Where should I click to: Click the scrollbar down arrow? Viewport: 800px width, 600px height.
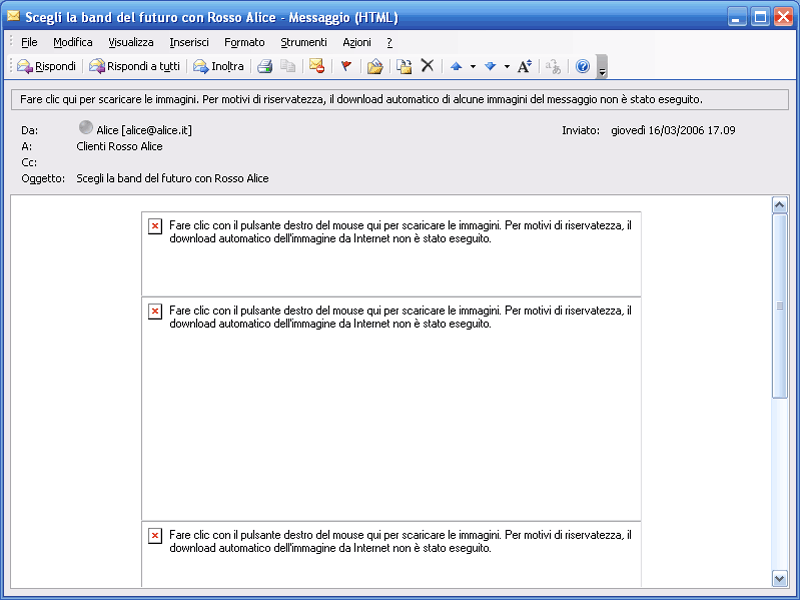[x=780, y=579]
